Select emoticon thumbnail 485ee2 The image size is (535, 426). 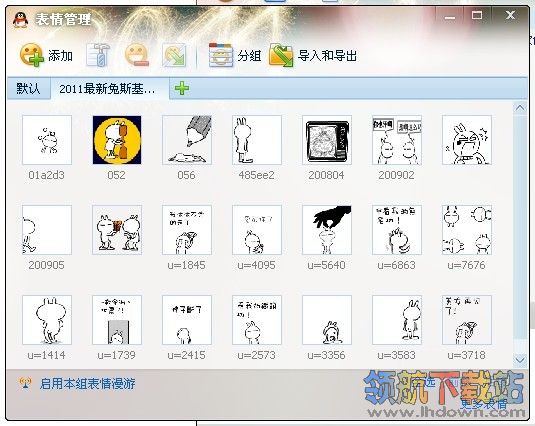pos(257,140)
